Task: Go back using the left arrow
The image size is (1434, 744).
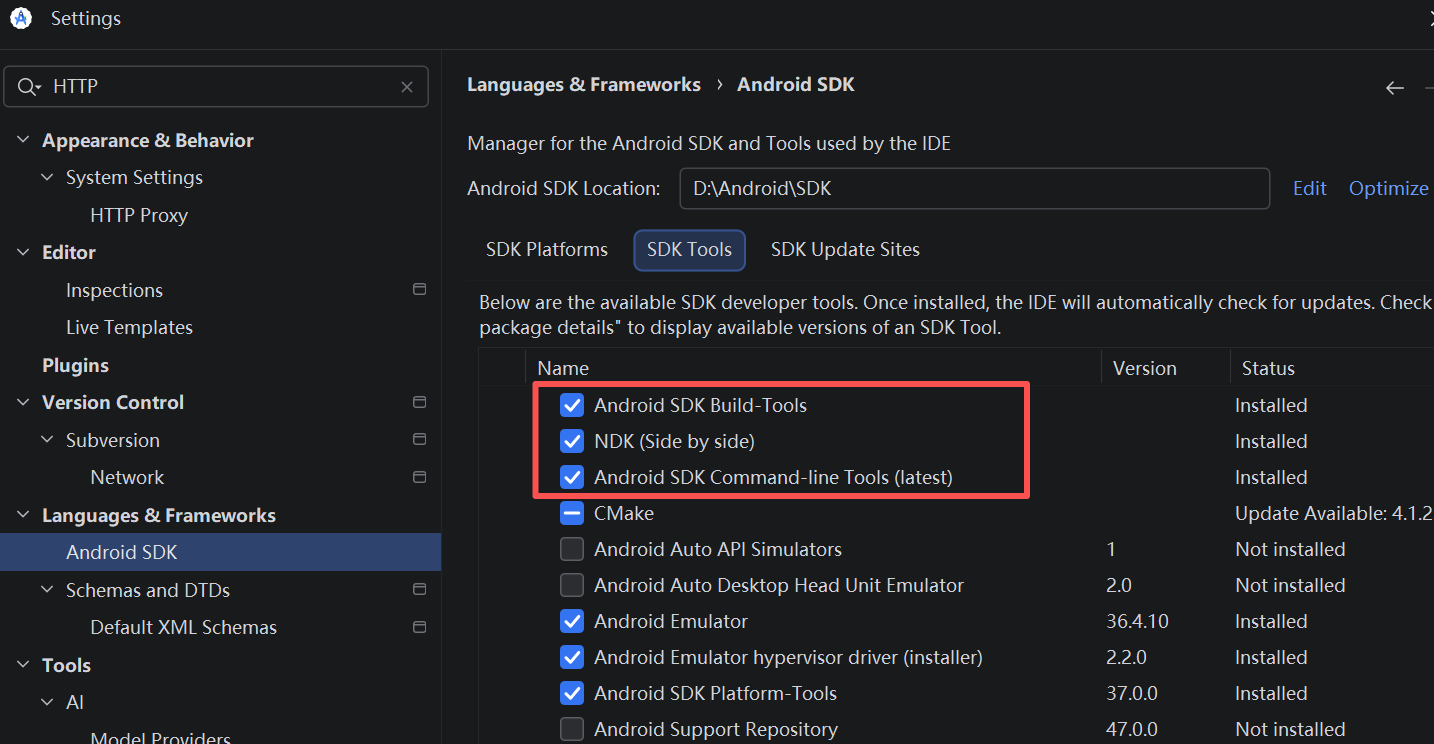Action: [1395, 88]
